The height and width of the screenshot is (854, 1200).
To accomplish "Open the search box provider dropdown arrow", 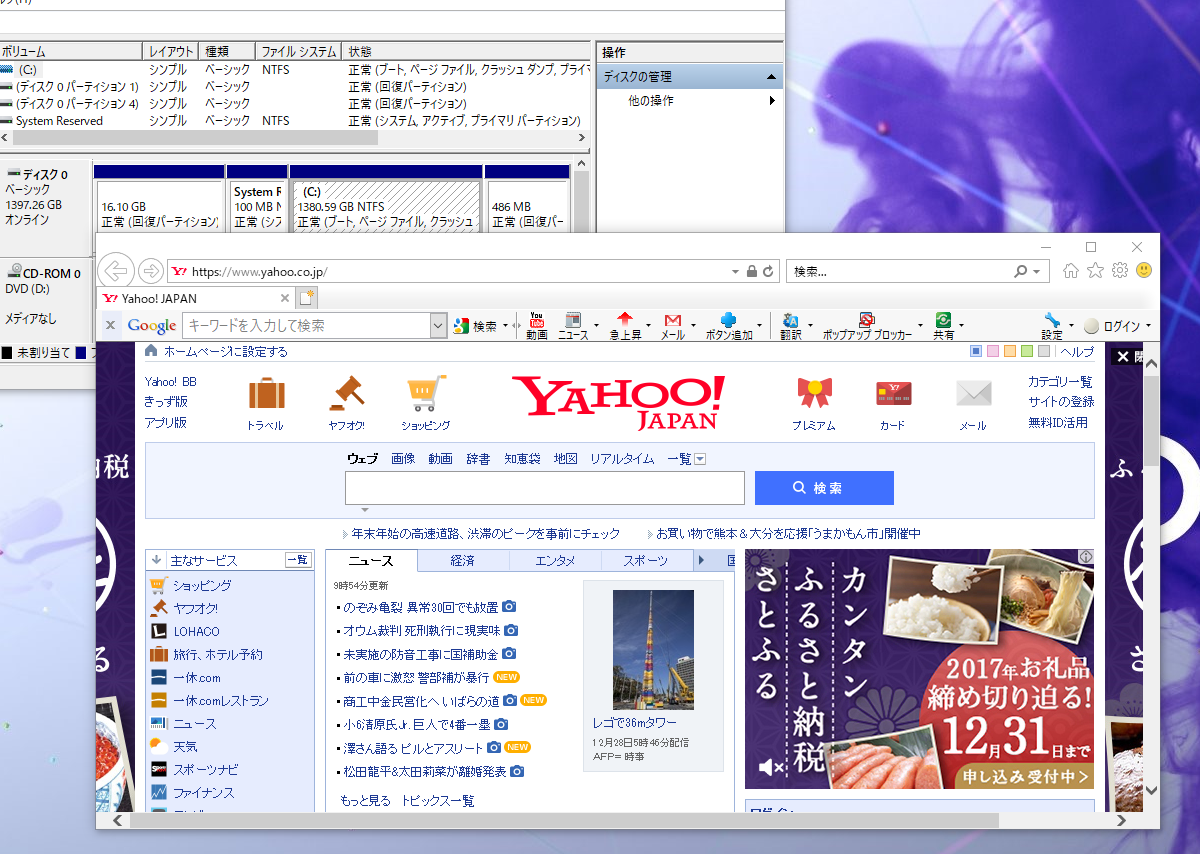I will tap(1036, 271).
